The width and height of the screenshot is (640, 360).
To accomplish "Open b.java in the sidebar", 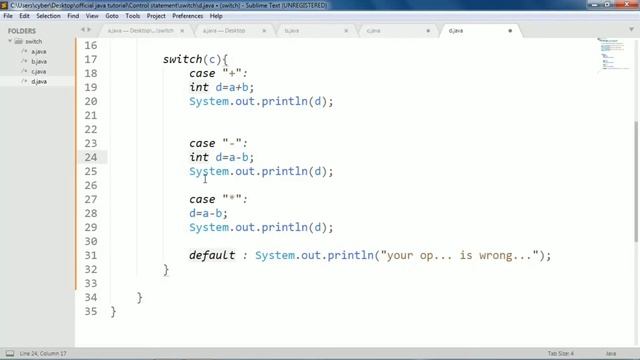I will coord(39,61).
